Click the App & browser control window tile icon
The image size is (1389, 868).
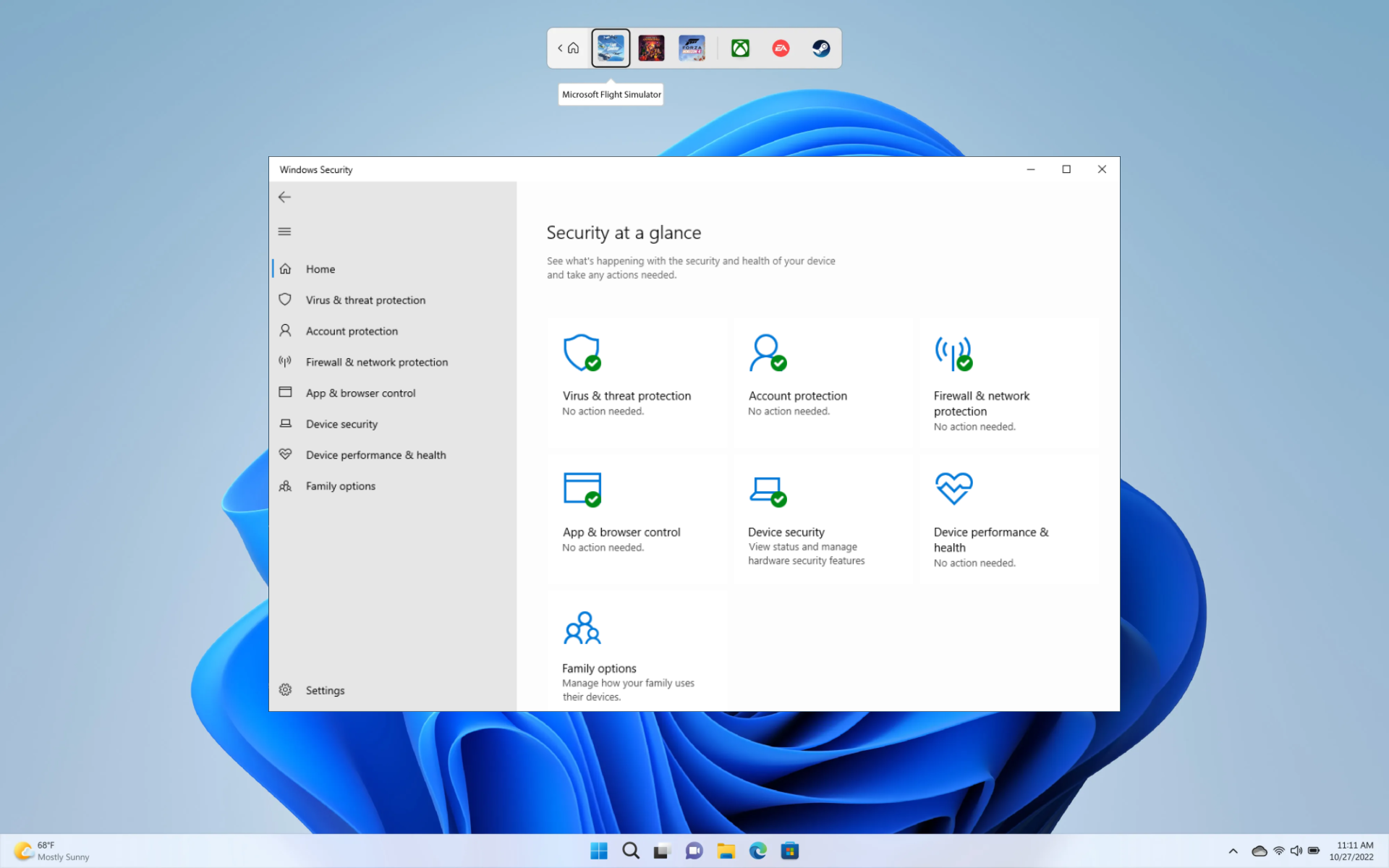pyautogui.click(x=582, y=490)
